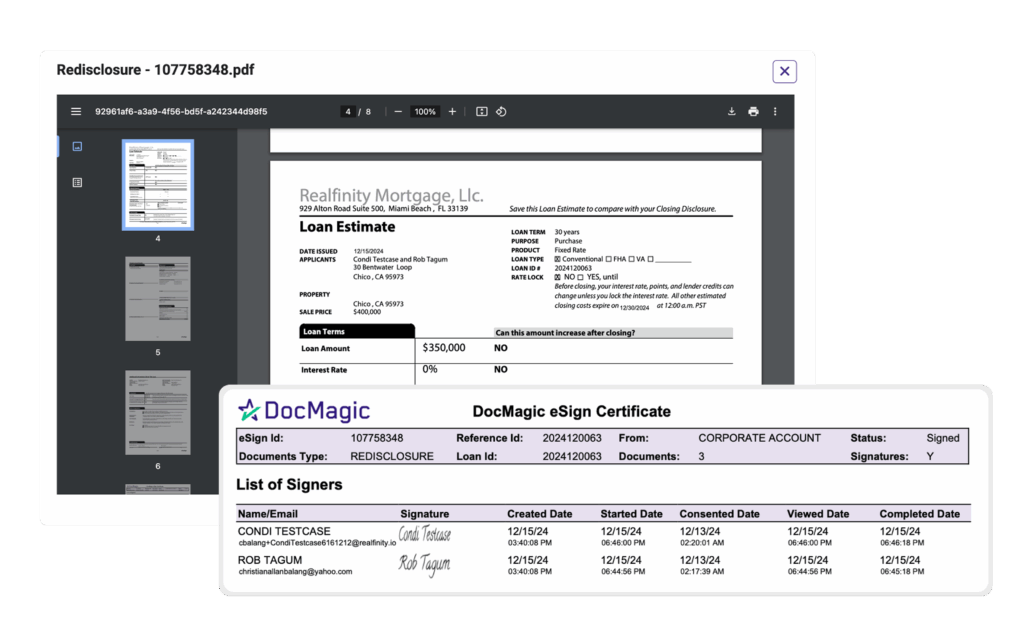The height and width of the screenshot is (629, 1024).
Task: Zoom in on the PDF page
Action: tap(452, 112)
